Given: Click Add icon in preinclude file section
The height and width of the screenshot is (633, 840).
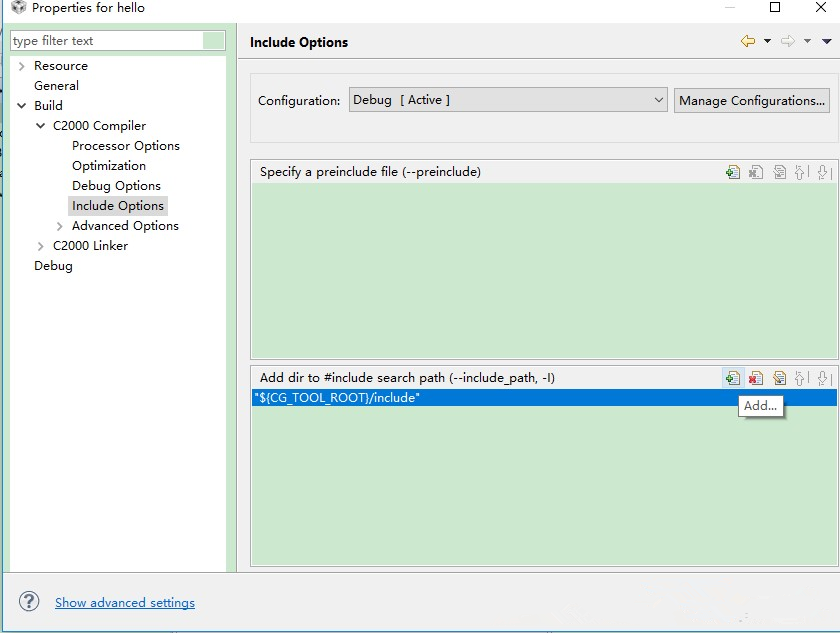Looking at the screenshot, I should pyautogui.click(x=732, y=172).
